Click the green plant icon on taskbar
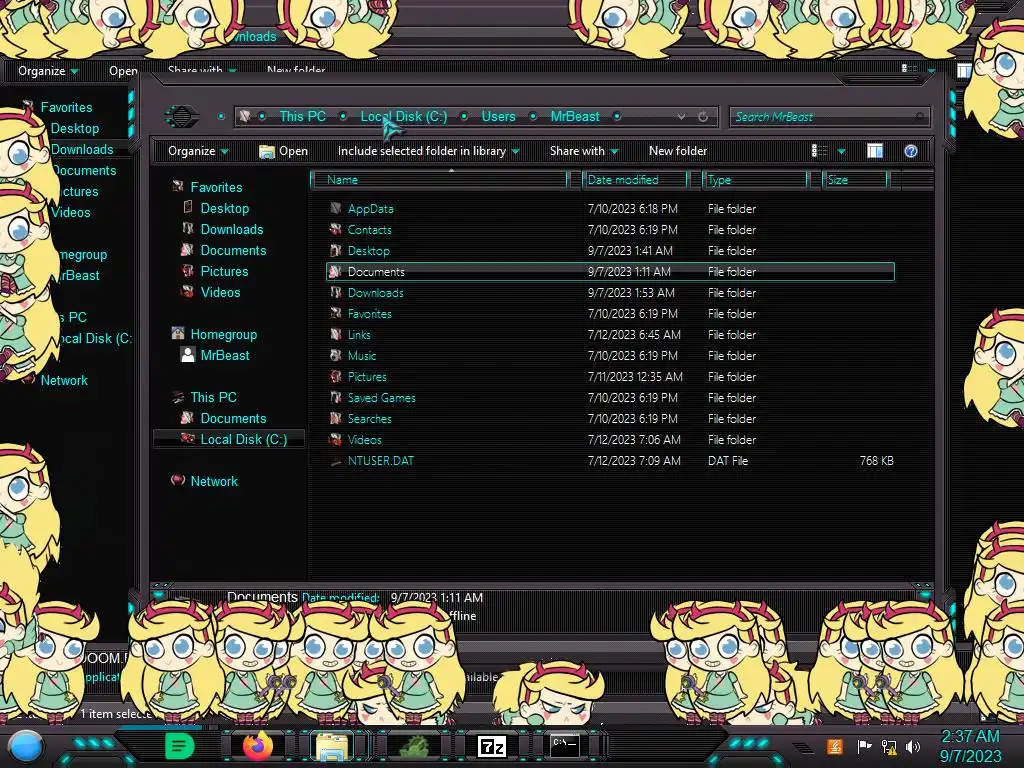The height and width of the screenshot is (768, 1024). 414,746
